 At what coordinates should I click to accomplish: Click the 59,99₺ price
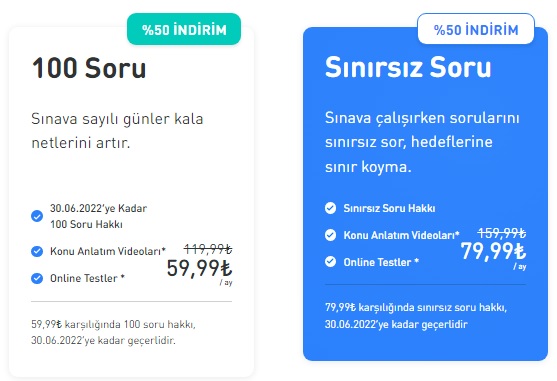click(x=199, y=268)
